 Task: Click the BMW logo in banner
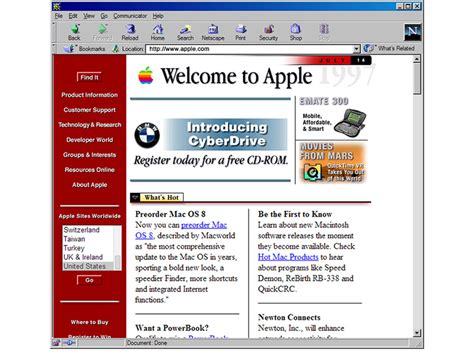[x=147, y=135]
